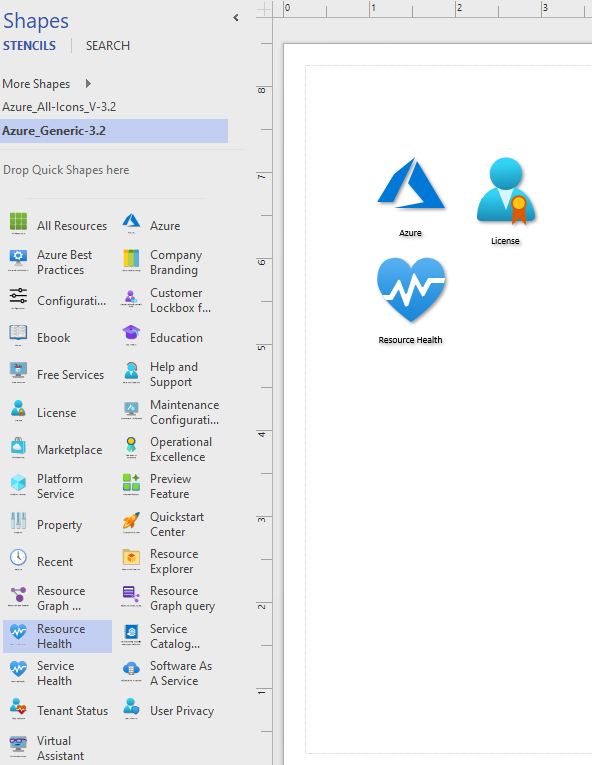Click the 'License' caption on the canvas

(x=505, y=241)
